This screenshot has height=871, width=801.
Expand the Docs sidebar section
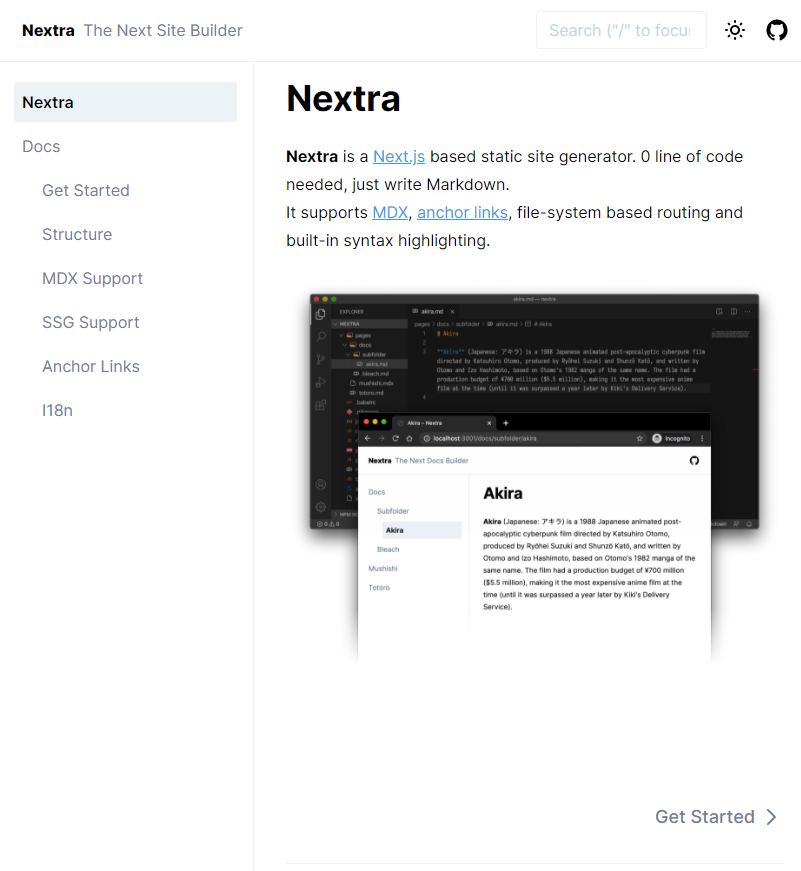(41, 146)
